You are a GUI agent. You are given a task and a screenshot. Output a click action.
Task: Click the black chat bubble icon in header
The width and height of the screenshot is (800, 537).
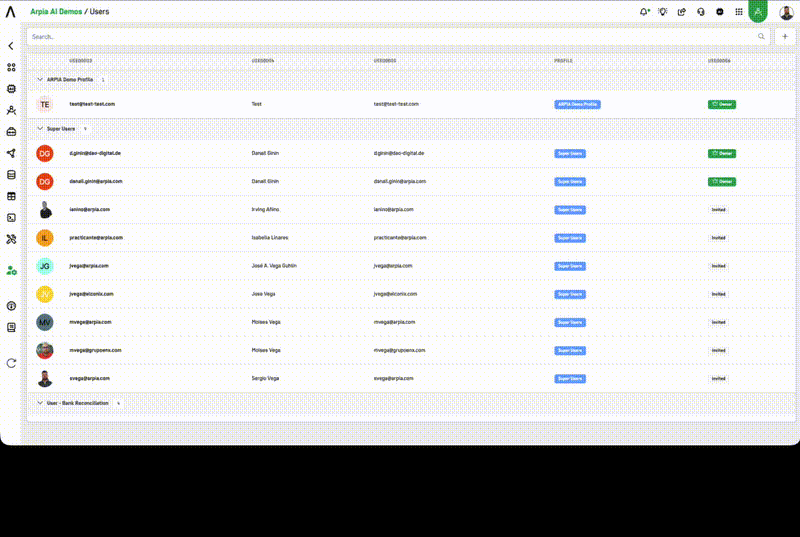pos(720,12)
